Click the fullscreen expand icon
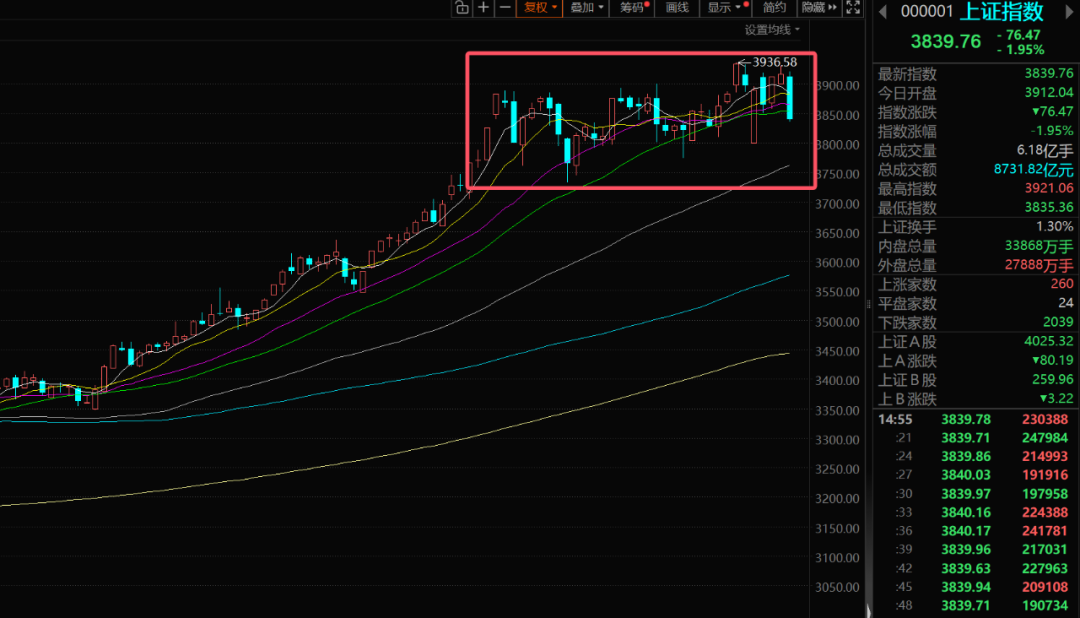The height and width of the screenshot is (618, 1080). [x=853, y=8]
